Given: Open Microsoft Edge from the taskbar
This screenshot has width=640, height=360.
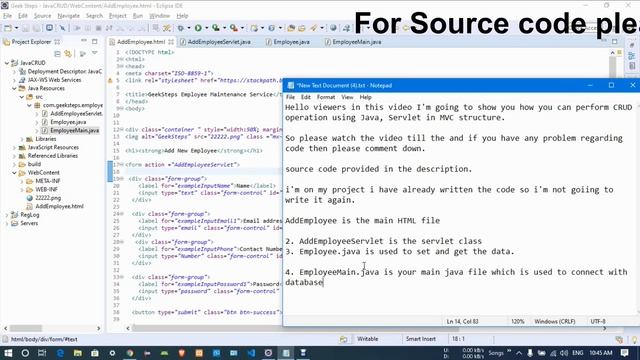Looking at the screenshot, I should pyautogui.click(x=60, y=353).
